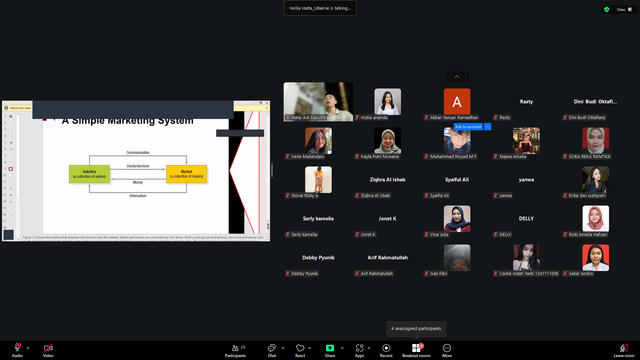The height and width of the screenshot is (360, 640).
Task: Select Vina Julia's profile picture
Action: [x=457, y=219]
